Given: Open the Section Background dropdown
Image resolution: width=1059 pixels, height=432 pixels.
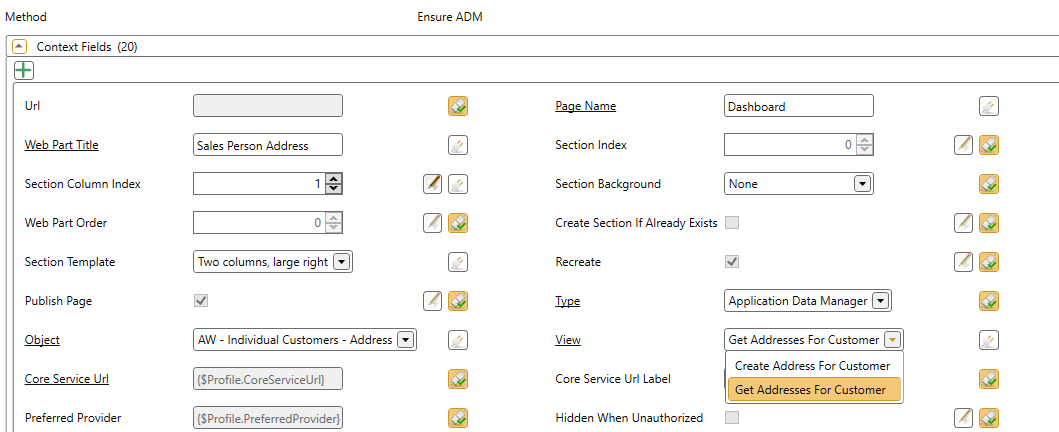Looking at the screenshot, I should [x=861, y=184].
